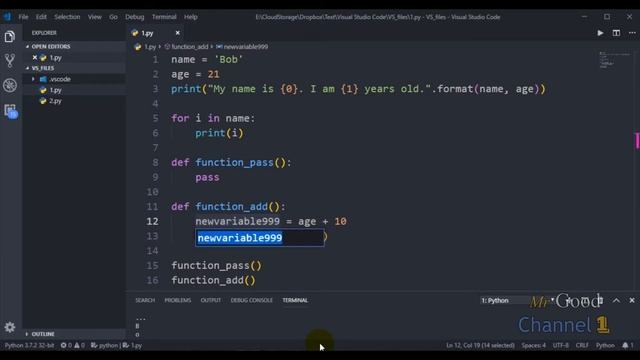Click the pink marker on editor scrollbar
The width and height of the screenshot is (640, 360).
click(x=637, y=141)
